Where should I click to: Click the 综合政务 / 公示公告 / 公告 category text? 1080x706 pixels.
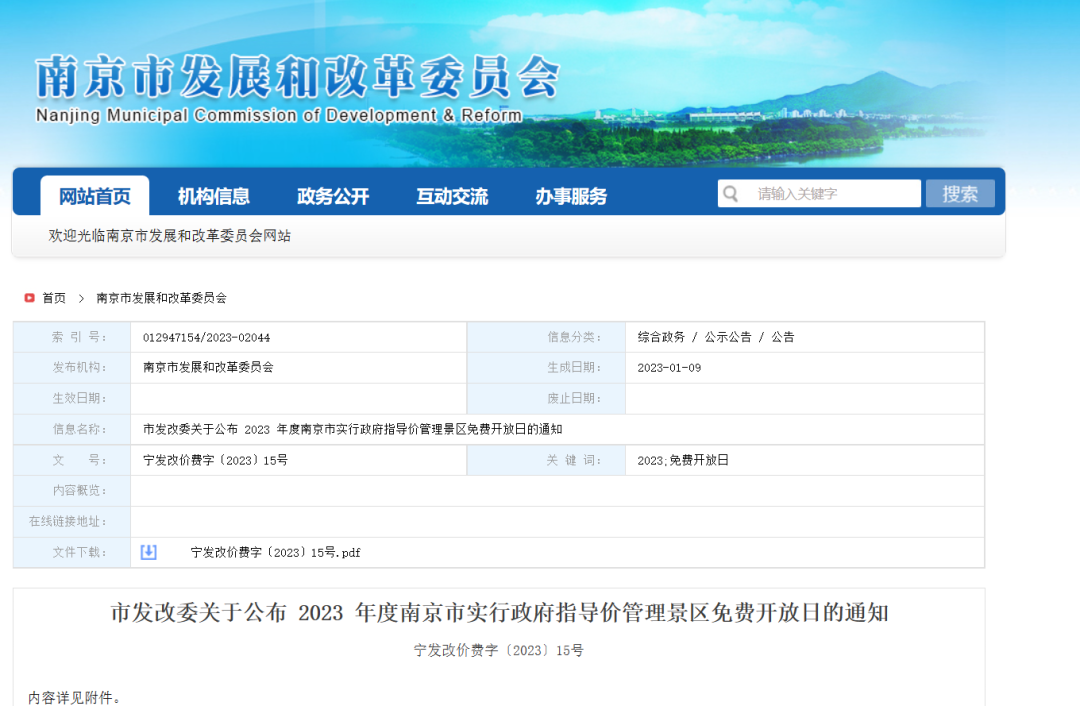pos(716,337)
